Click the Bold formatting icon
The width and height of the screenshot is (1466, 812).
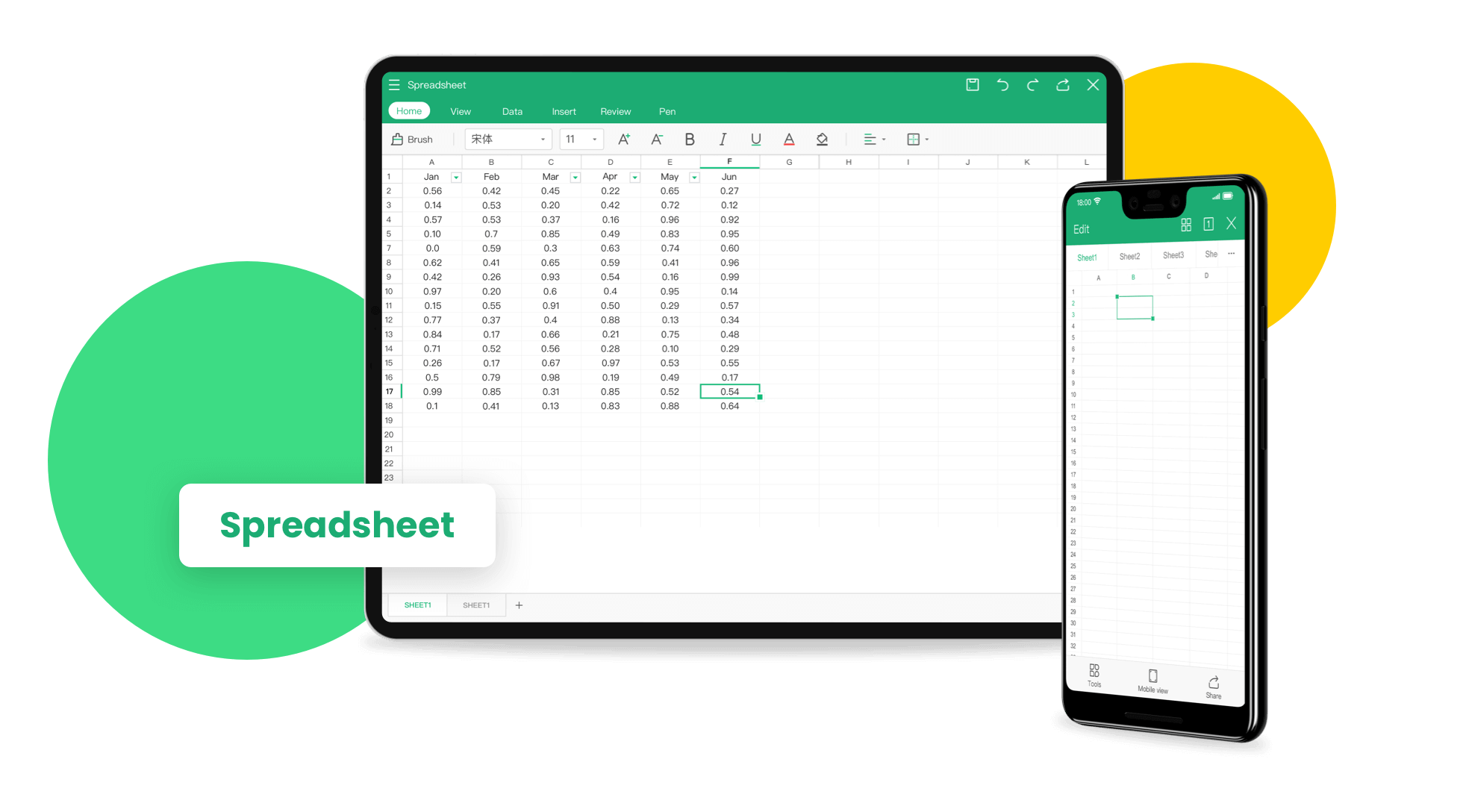[x=690, y=140]
